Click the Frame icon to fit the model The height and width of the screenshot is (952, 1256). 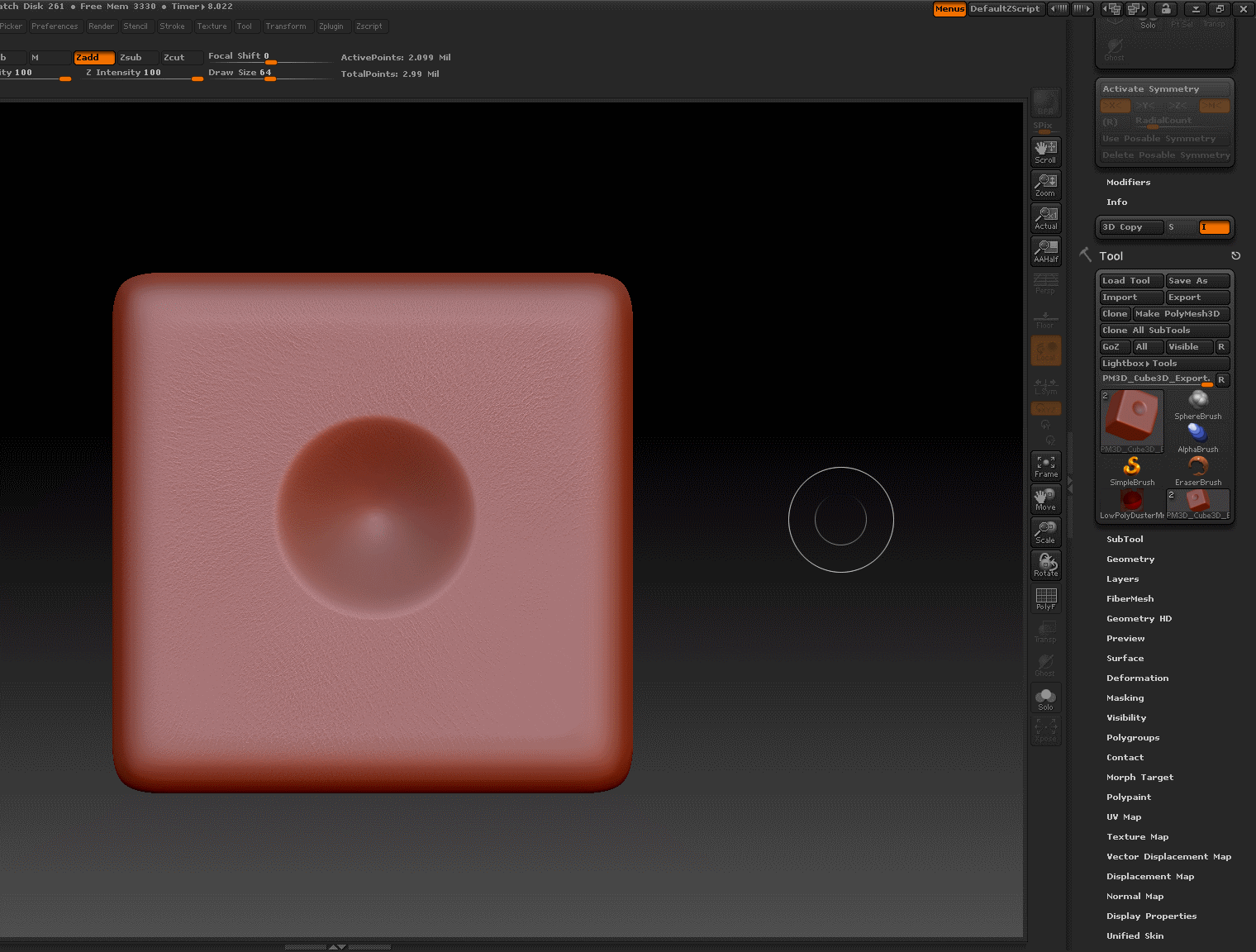click(x=1045, y=466)
